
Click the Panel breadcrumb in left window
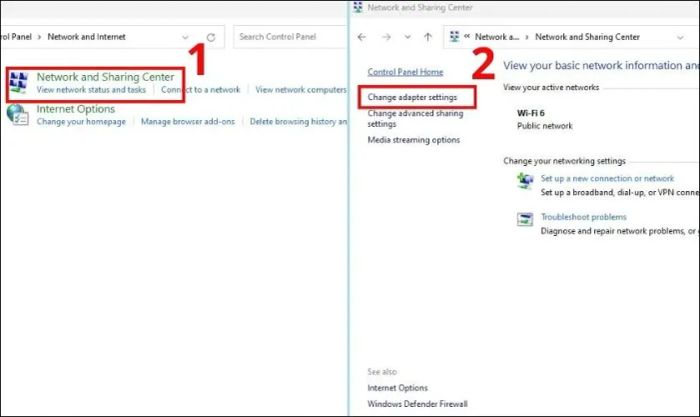click(16, 37)
